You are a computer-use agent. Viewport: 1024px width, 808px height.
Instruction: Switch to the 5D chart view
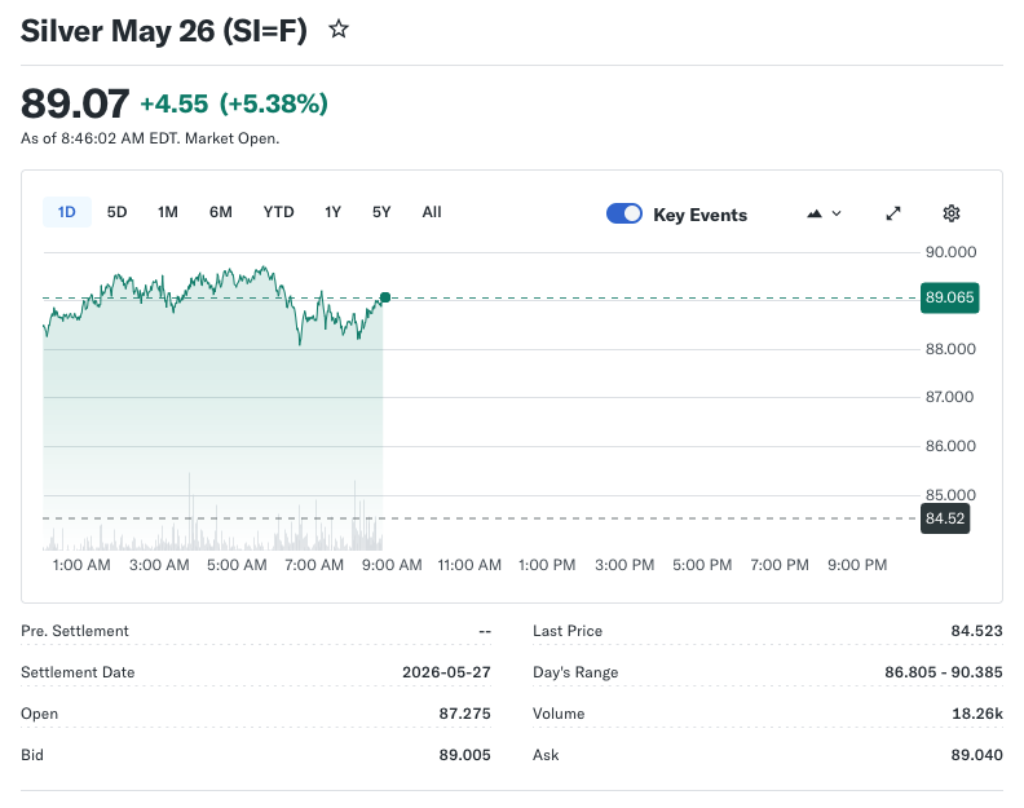[x=116, y=212]
